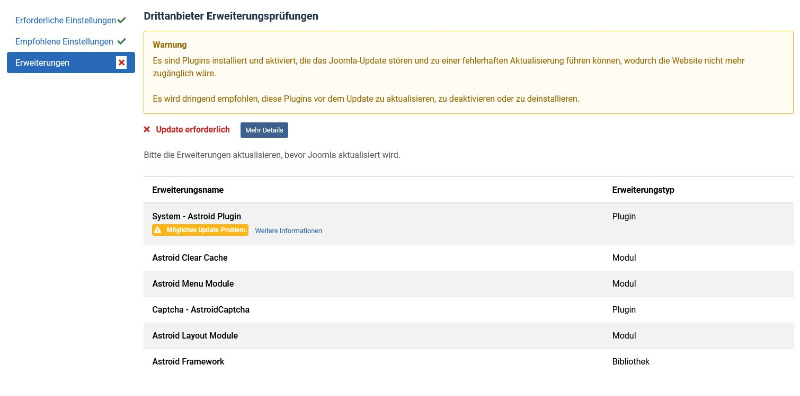This screenshot has width=800, height=396.
Task: Select the Astroid Layout Module row
Action: tap(468, 336)
